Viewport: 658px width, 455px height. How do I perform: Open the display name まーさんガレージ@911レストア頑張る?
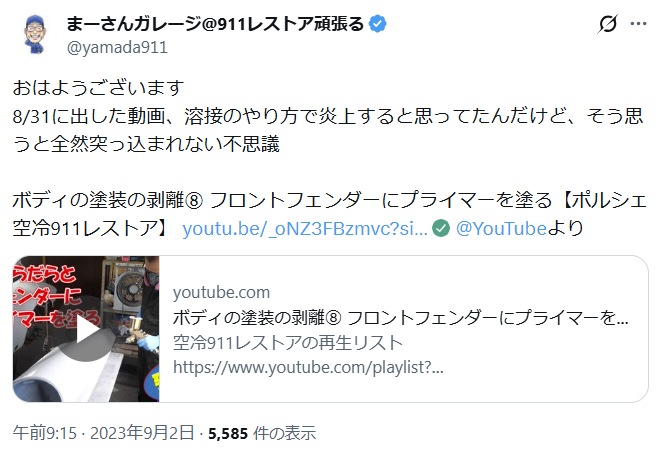pyautogui.click(x=215, y=24)
